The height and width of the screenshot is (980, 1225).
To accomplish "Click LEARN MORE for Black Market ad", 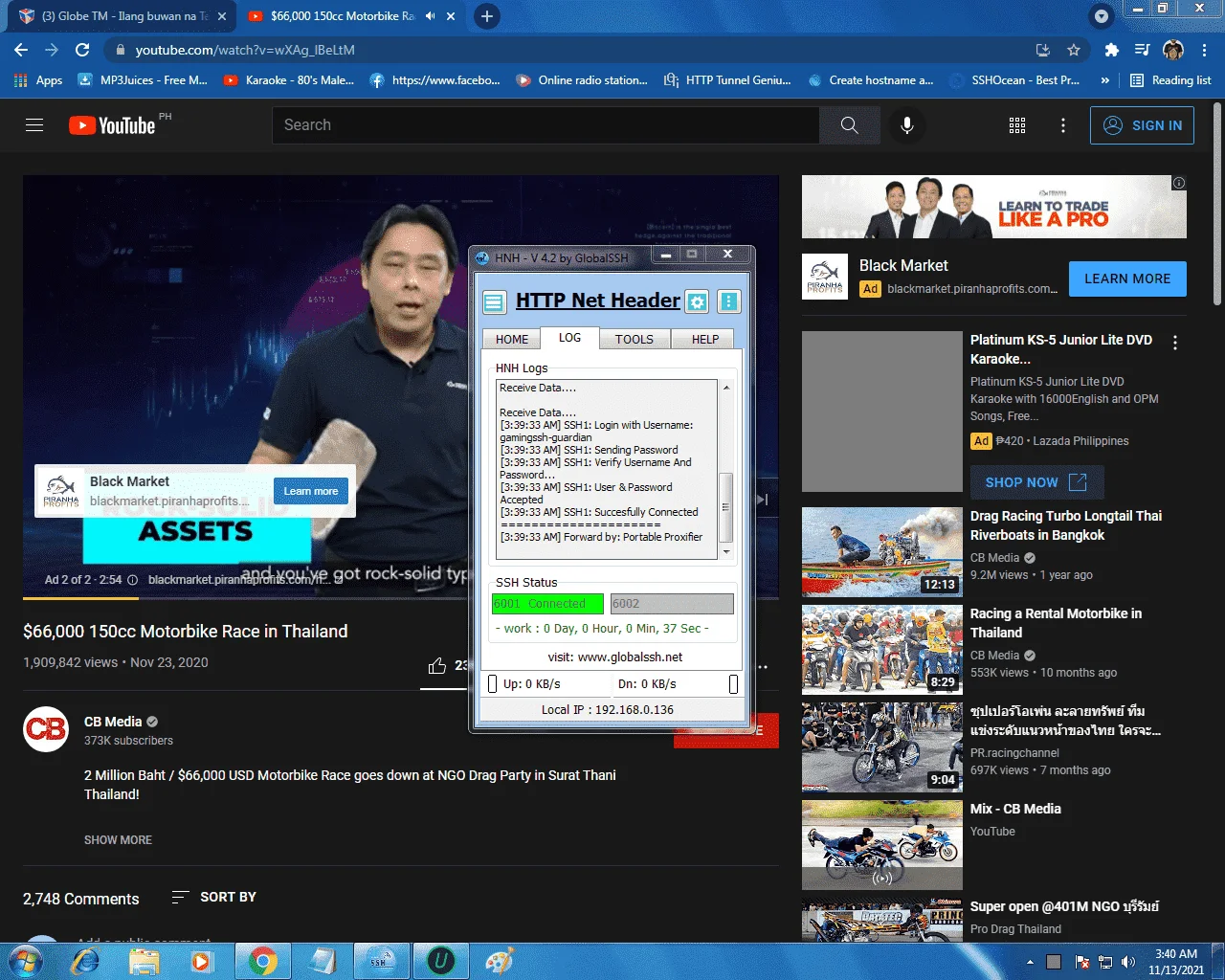I will pos(1127,279).
